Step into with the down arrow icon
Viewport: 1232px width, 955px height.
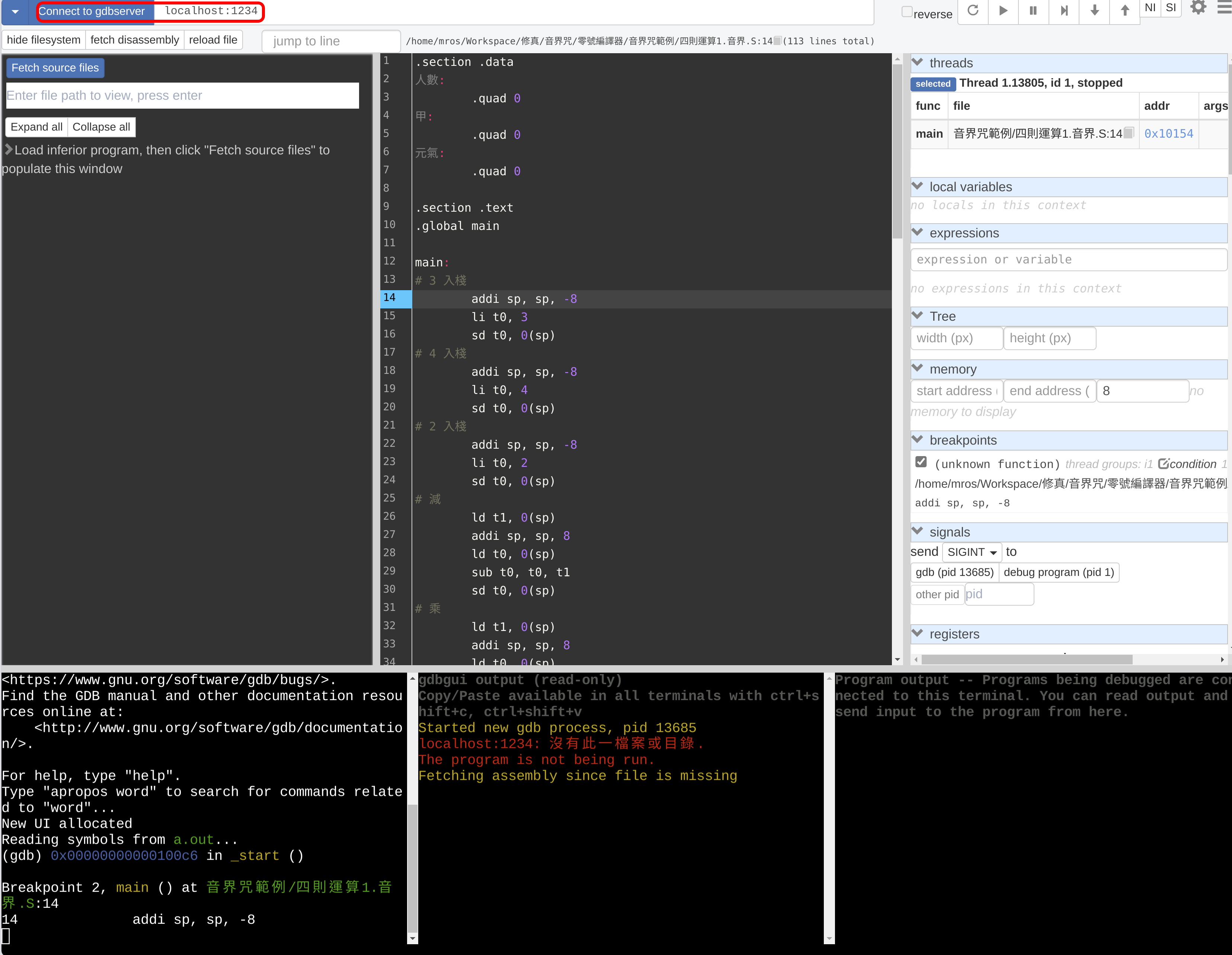(x=1094, y=11)
